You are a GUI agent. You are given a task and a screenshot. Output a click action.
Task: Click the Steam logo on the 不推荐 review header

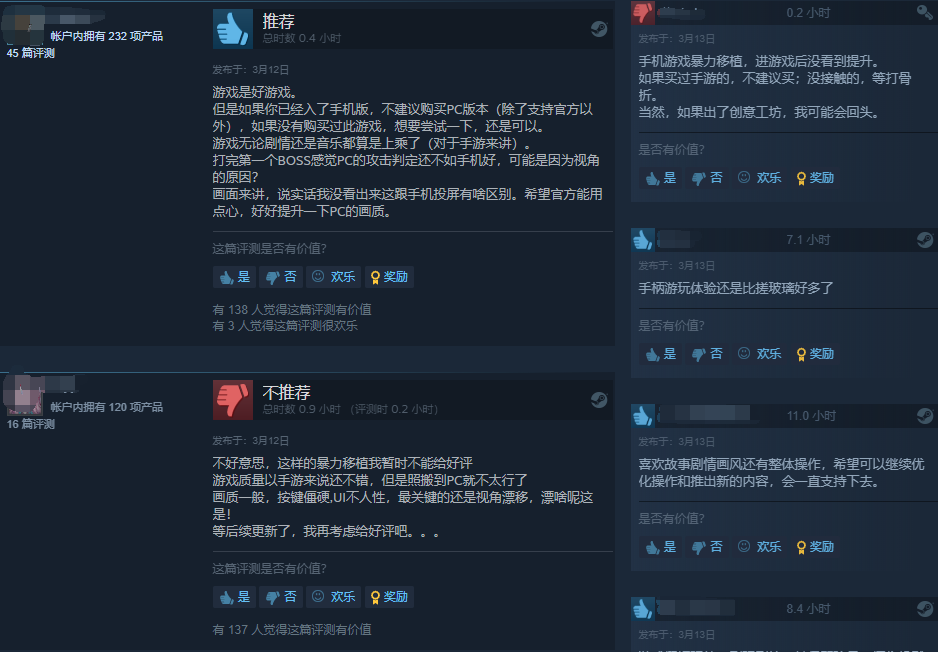coord(599,400)
